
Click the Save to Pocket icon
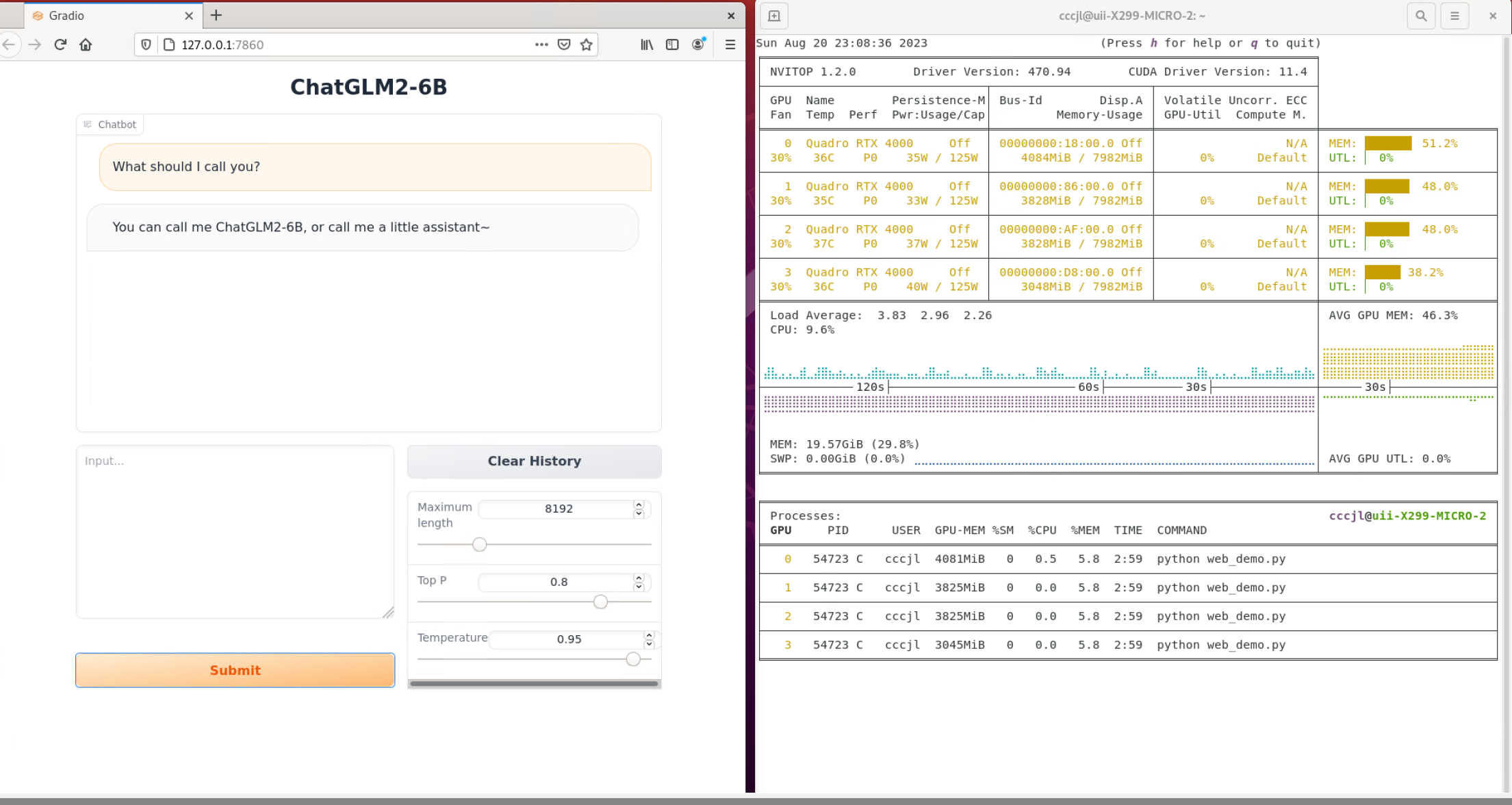coord(564,44)
